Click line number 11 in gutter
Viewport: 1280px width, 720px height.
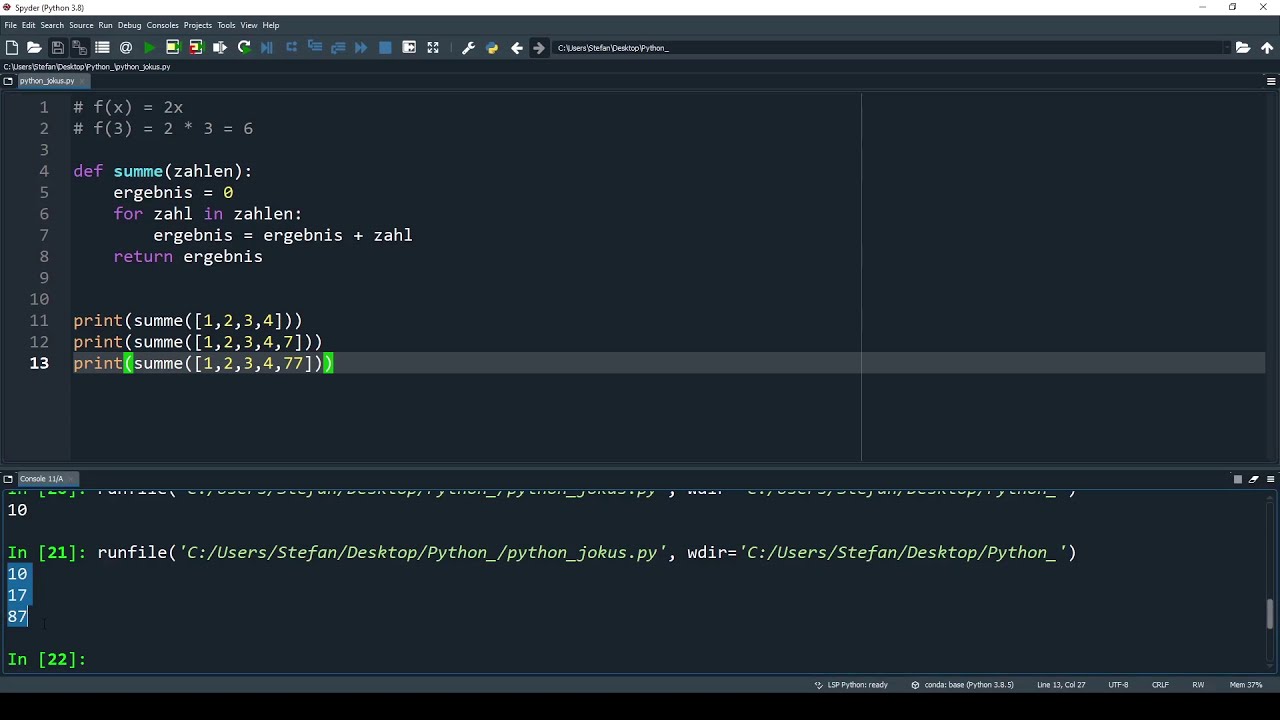coord(39,321)
